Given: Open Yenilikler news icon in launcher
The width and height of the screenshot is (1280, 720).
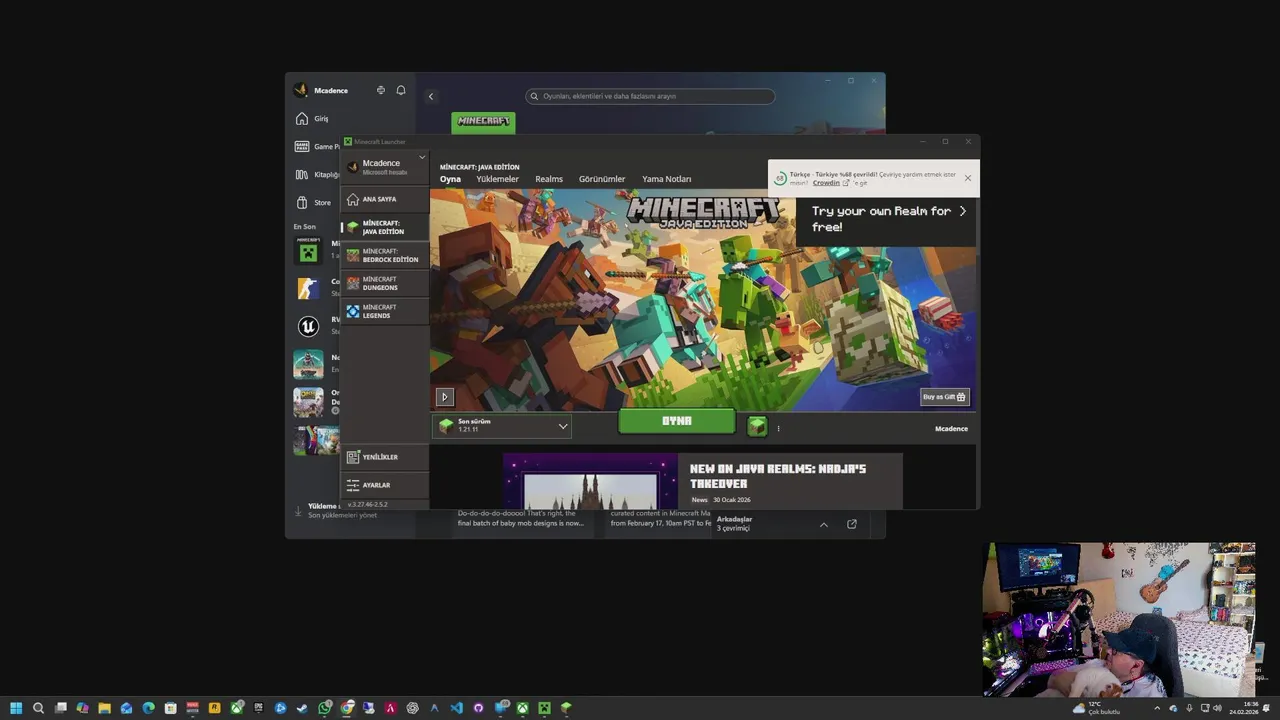Looking at the screenshot, I should [352, 457].
